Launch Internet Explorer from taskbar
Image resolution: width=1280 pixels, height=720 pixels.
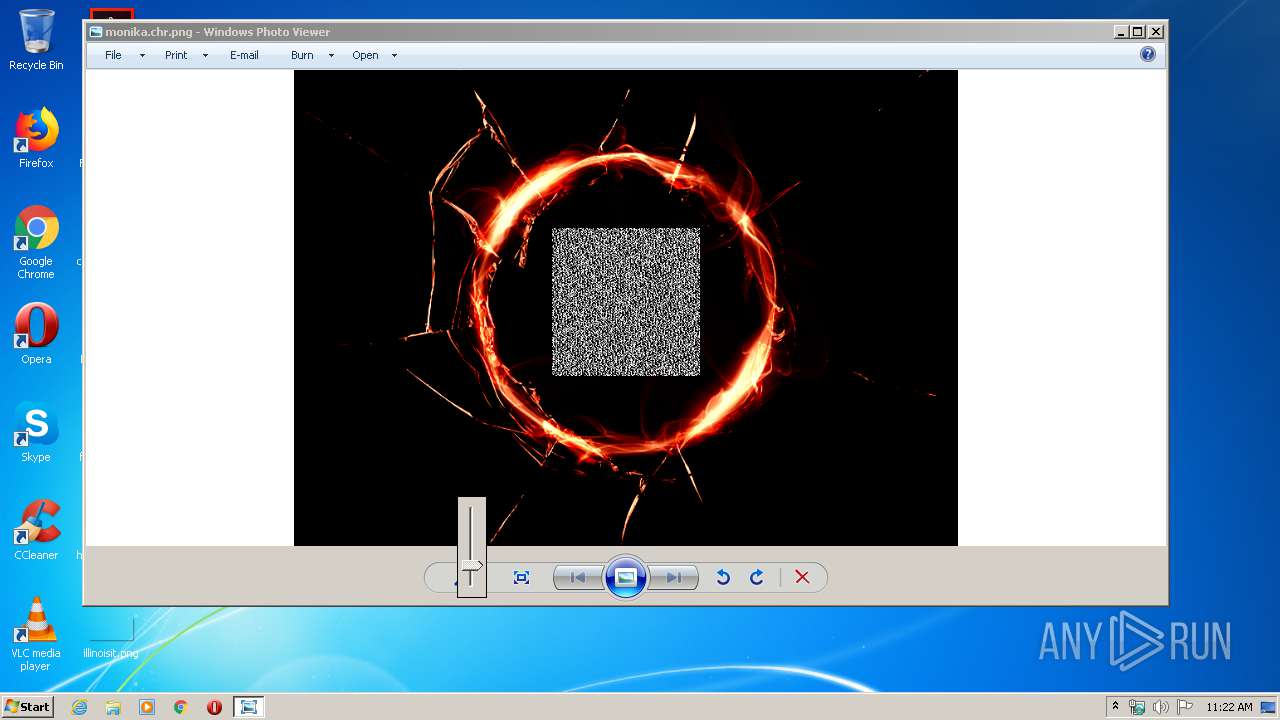(79, 707)
